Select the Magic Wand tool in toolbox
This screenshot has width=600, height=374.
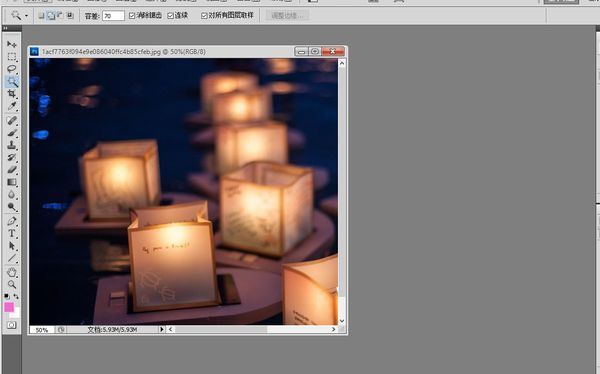[x=11, y=82]
